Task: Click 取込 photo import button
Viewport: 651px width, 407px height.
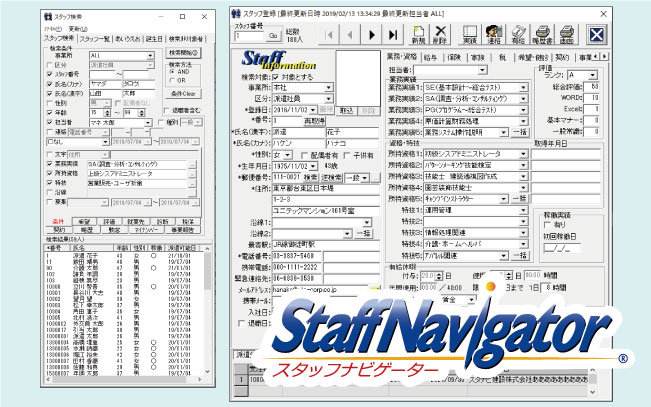Action: click(346, 110)
